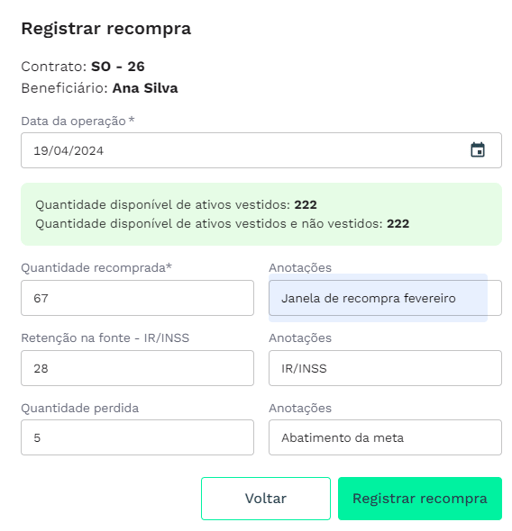Click the Data da operação date field
This screenshot has width=512, height=531.
click(x=261, y=150)
